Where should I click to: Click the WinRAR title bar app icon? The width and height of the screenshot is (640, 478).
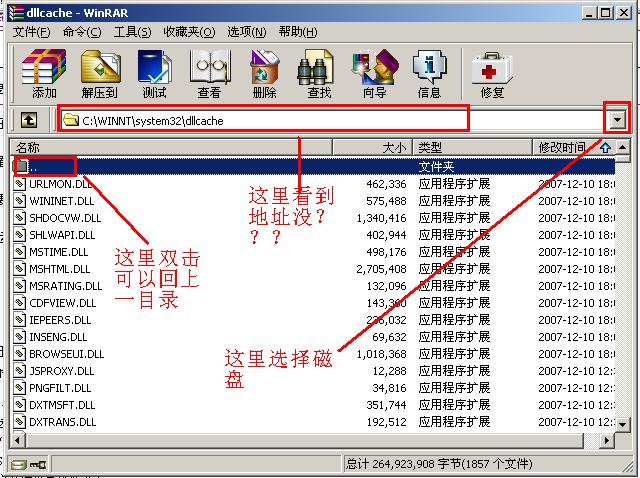click(16, 12)
